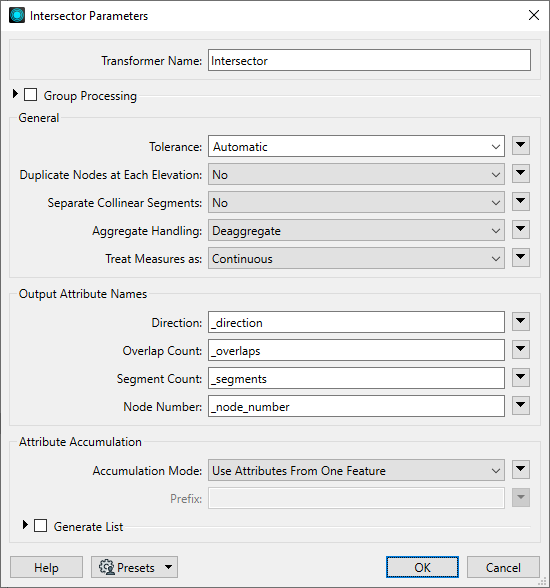Expand the Generate List section triangle

25,525
